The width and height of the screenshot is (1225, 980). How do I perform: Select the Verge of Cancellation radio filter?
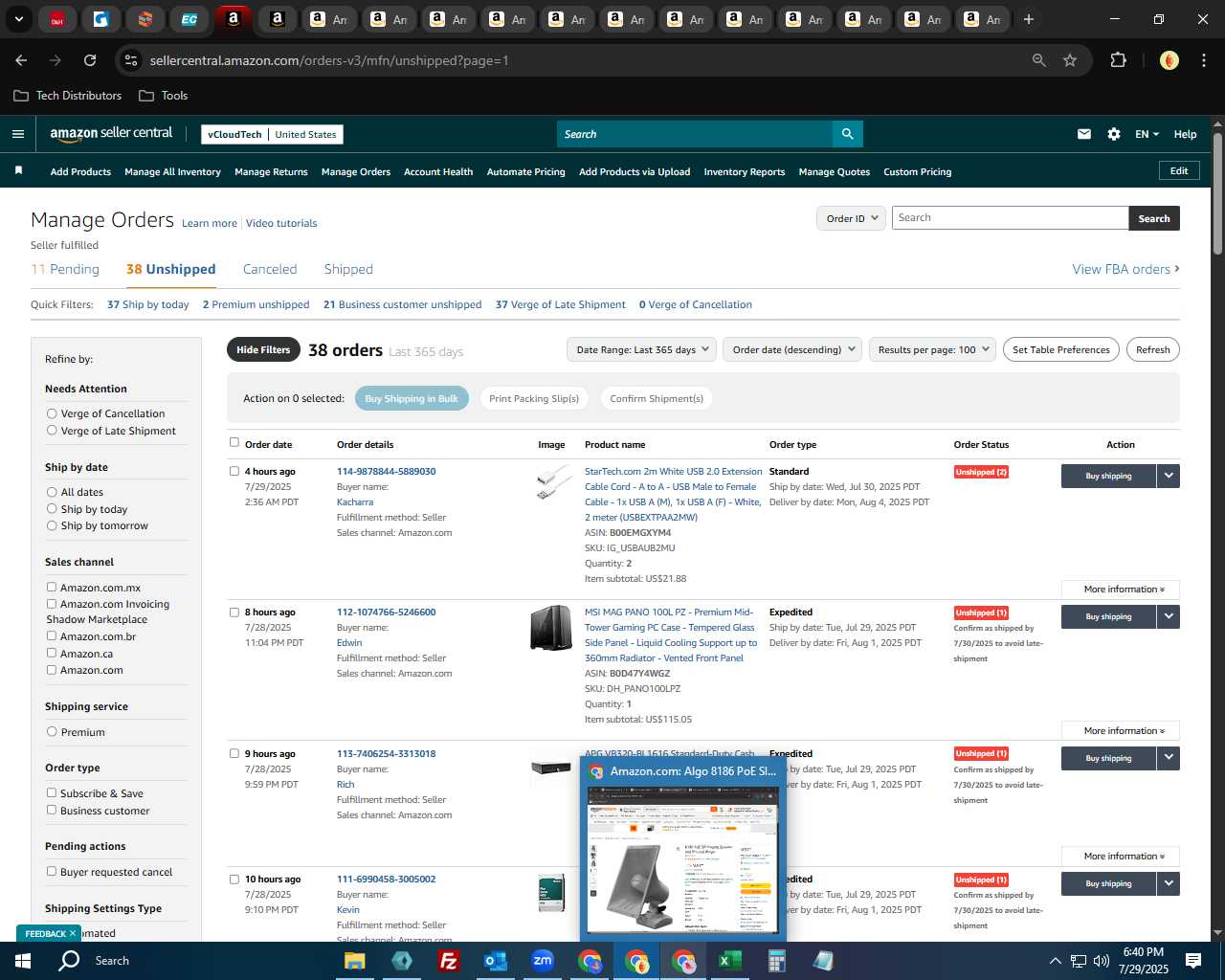click(52, 413)
